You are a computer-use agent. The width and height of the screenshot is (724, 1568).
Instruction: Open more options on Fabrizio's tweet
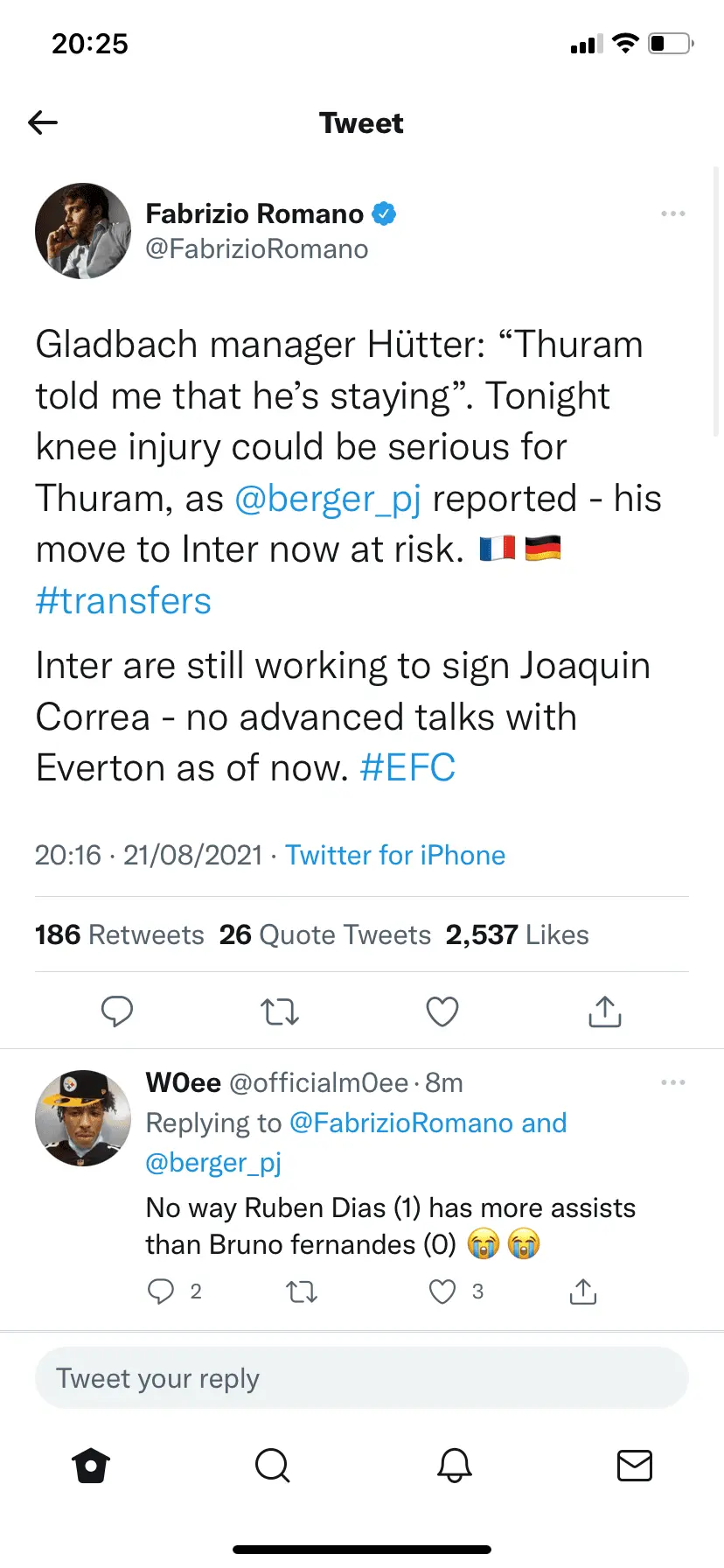tap(672, 213)
